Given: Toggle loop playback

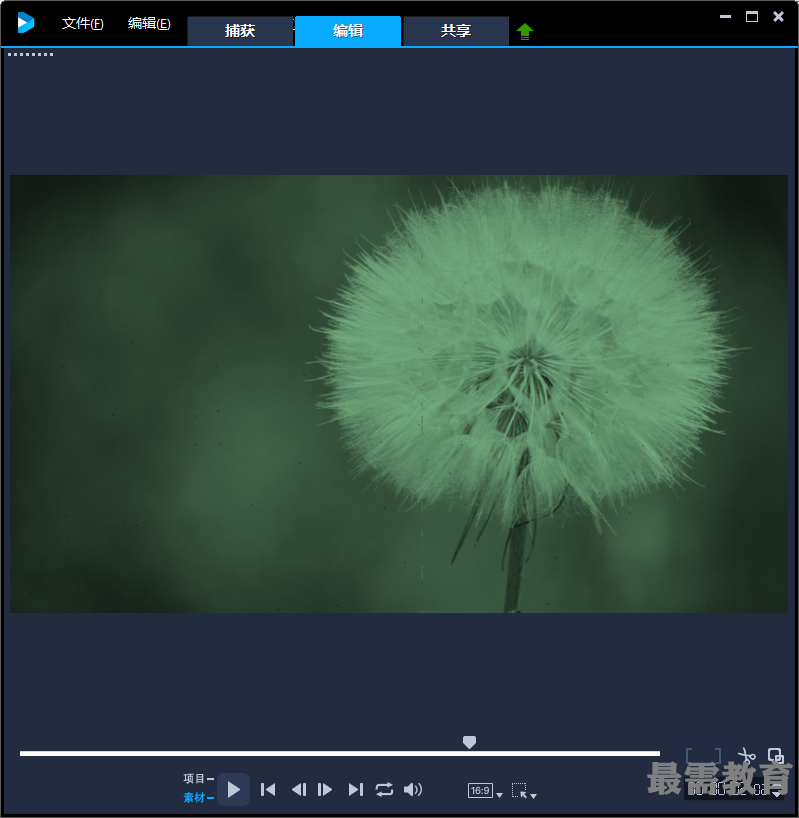Looking at the screenshot, I should 384,789.
